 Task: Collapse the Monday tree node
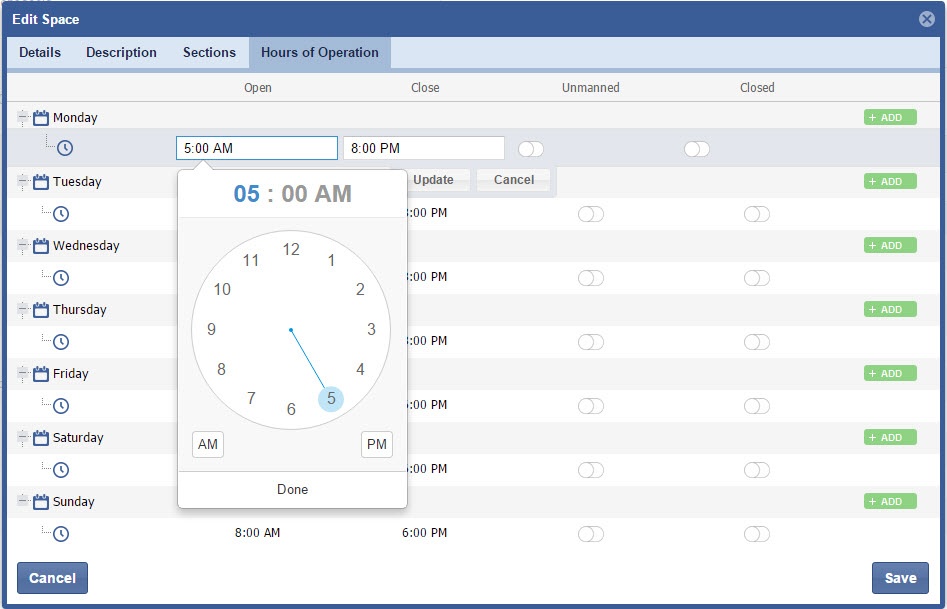click(x=22, y=117)
